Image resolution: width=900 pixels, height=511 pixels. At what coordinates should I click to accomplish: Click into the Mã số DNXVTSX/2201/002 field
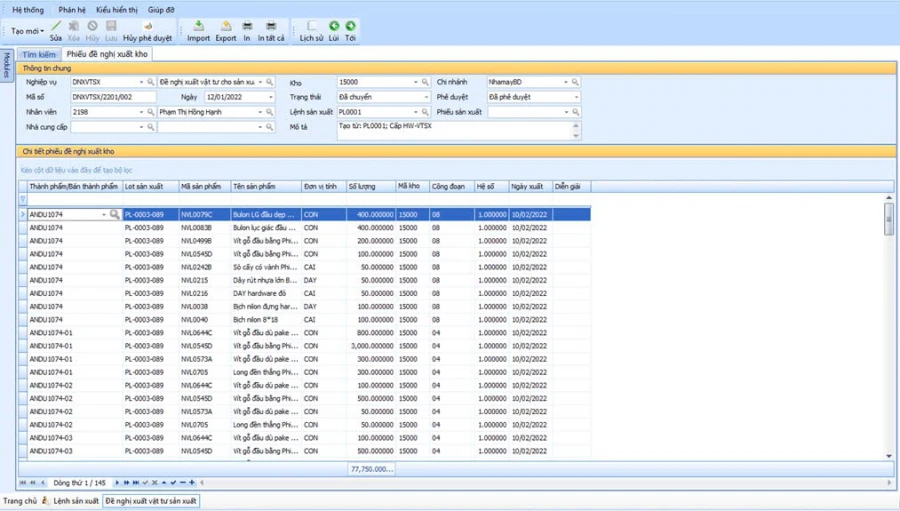coord(113,97)
